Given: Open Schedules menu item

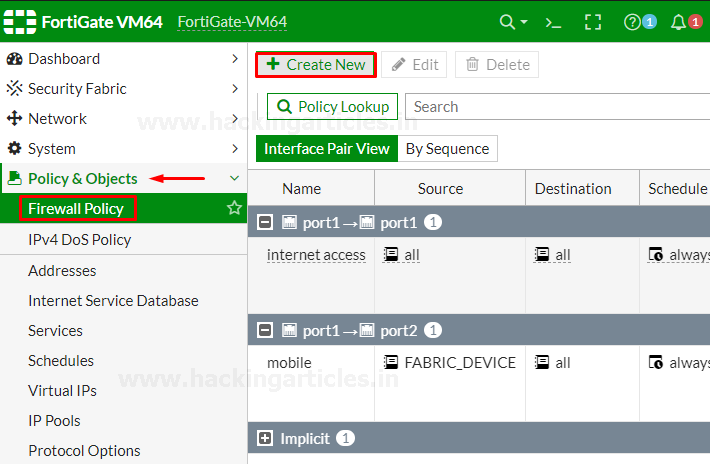Looking at the screenshot, I should [x=123, y=361].
